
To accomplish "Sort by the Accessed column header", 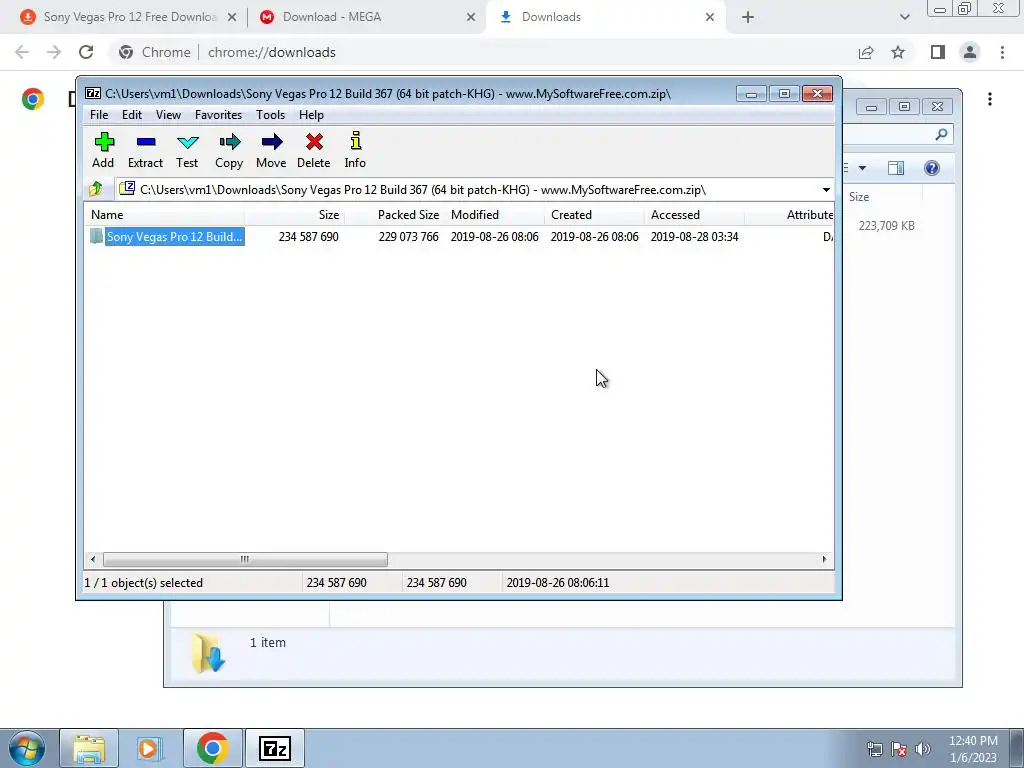I will tap(694, 215).
